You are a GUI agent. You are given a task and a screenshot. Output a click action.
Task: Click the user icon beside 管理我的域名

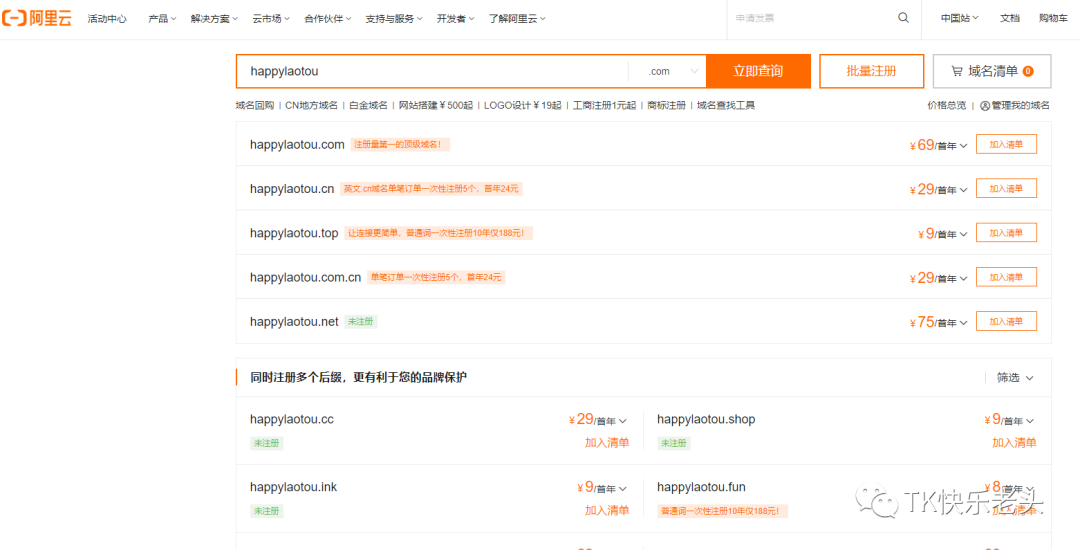pos(984,105)
